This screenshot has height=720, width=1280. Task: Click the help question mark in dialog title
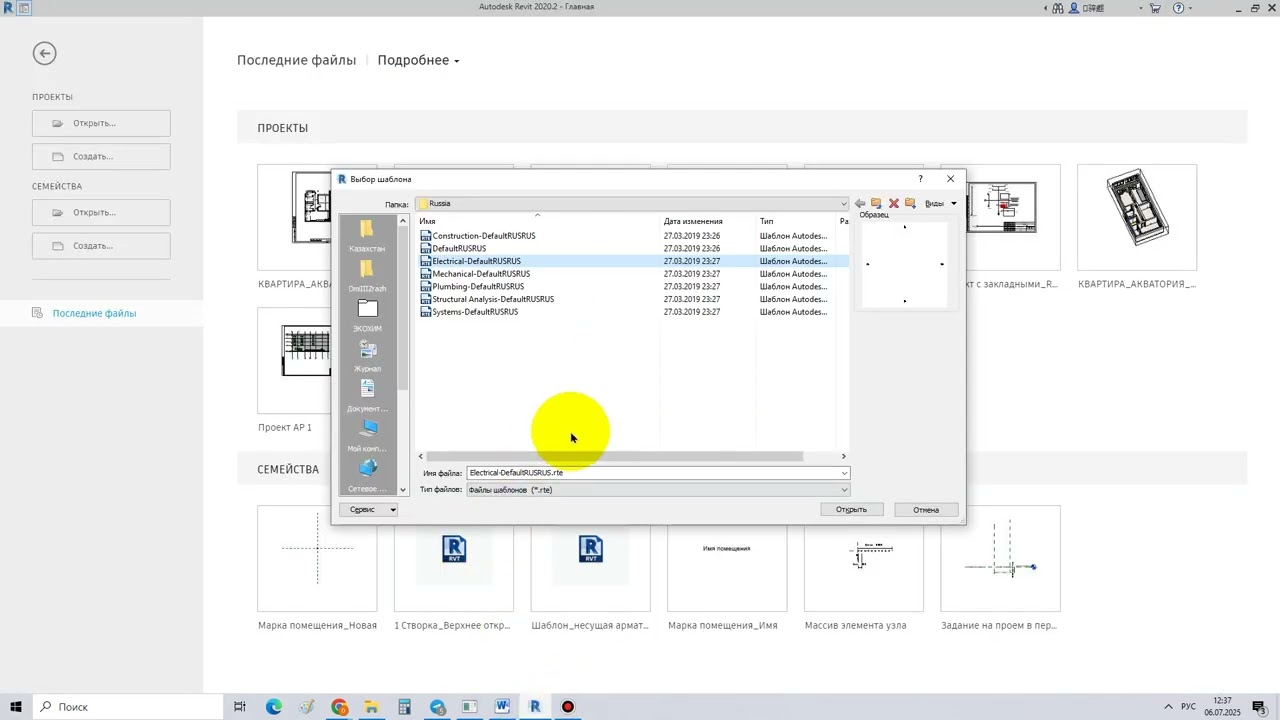921,179
